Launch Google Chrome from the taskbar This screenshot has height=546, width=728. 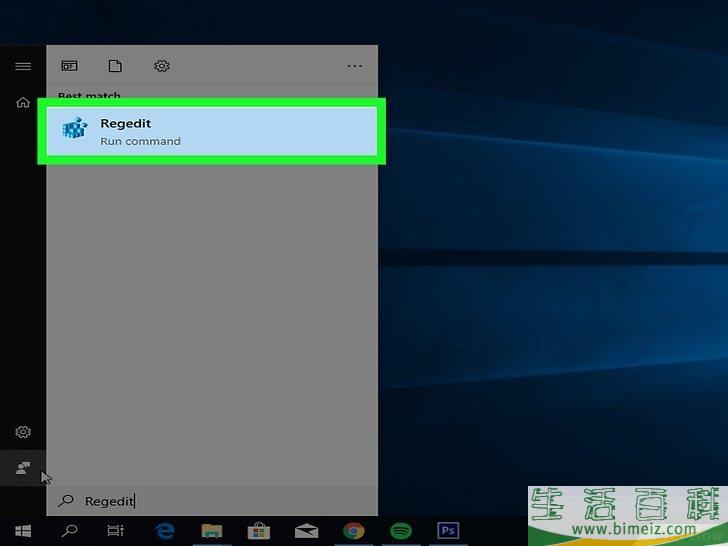353,531
